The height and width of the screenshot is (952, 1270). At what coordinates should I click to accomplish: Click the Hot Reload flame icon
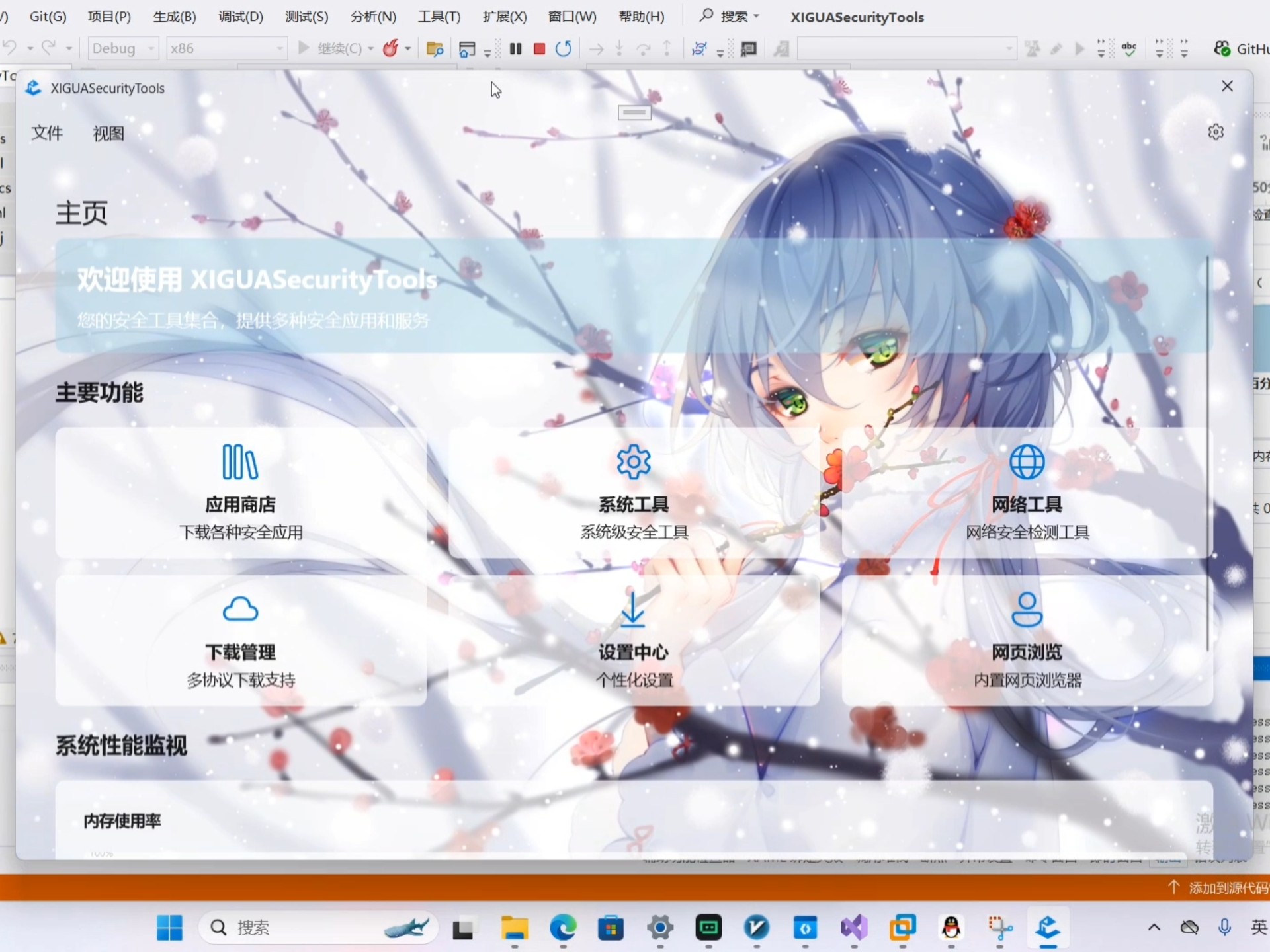390,48
